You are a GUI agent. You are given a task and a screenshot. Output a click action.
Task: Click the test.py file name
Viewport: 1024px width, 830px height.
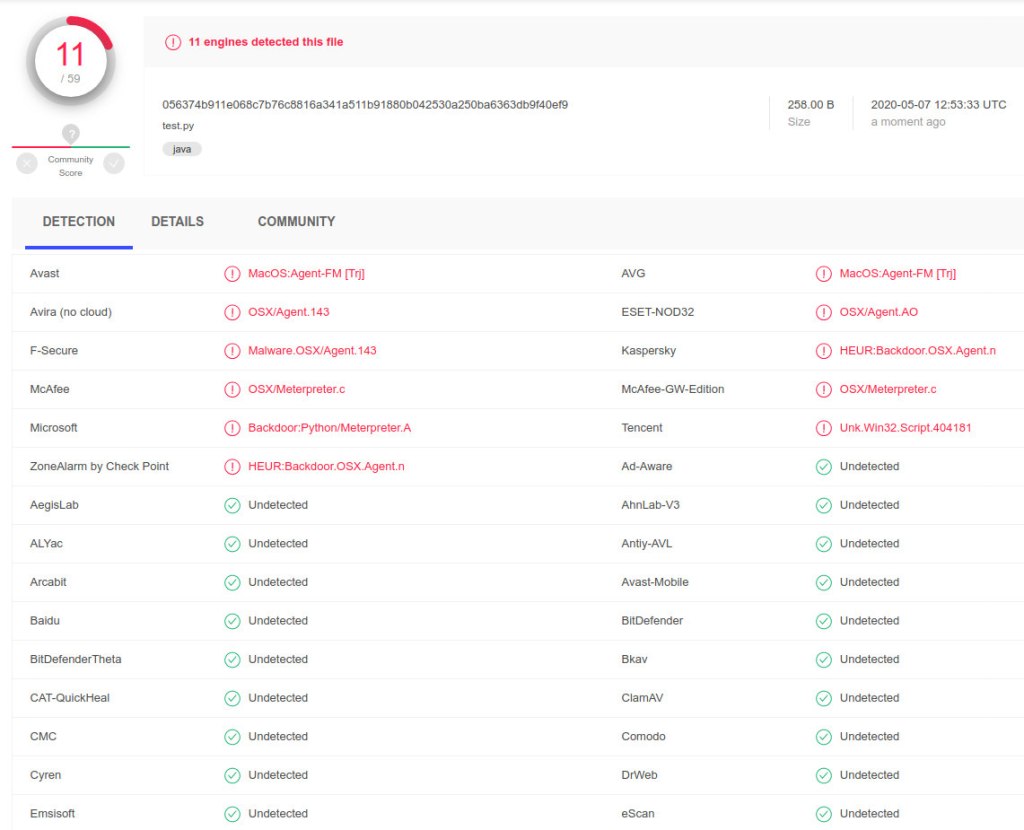(178, 126)
